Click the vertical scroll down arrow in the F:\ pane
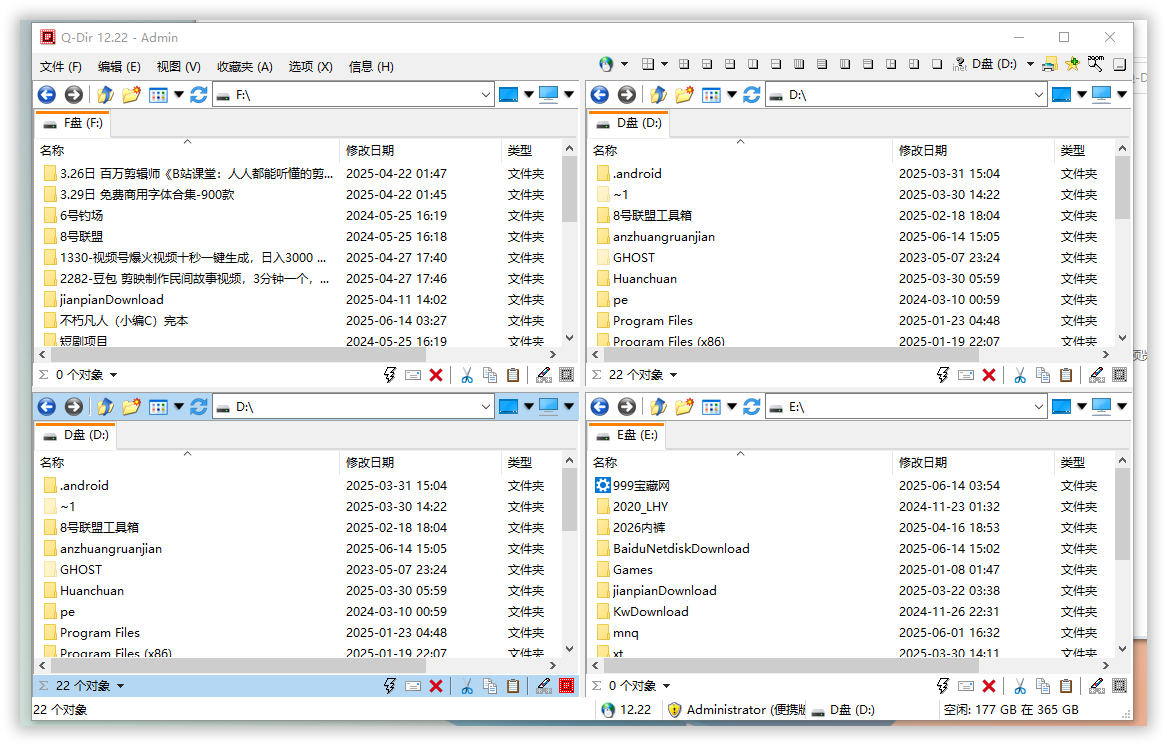 pyautogui.click(x=569, y=338)
